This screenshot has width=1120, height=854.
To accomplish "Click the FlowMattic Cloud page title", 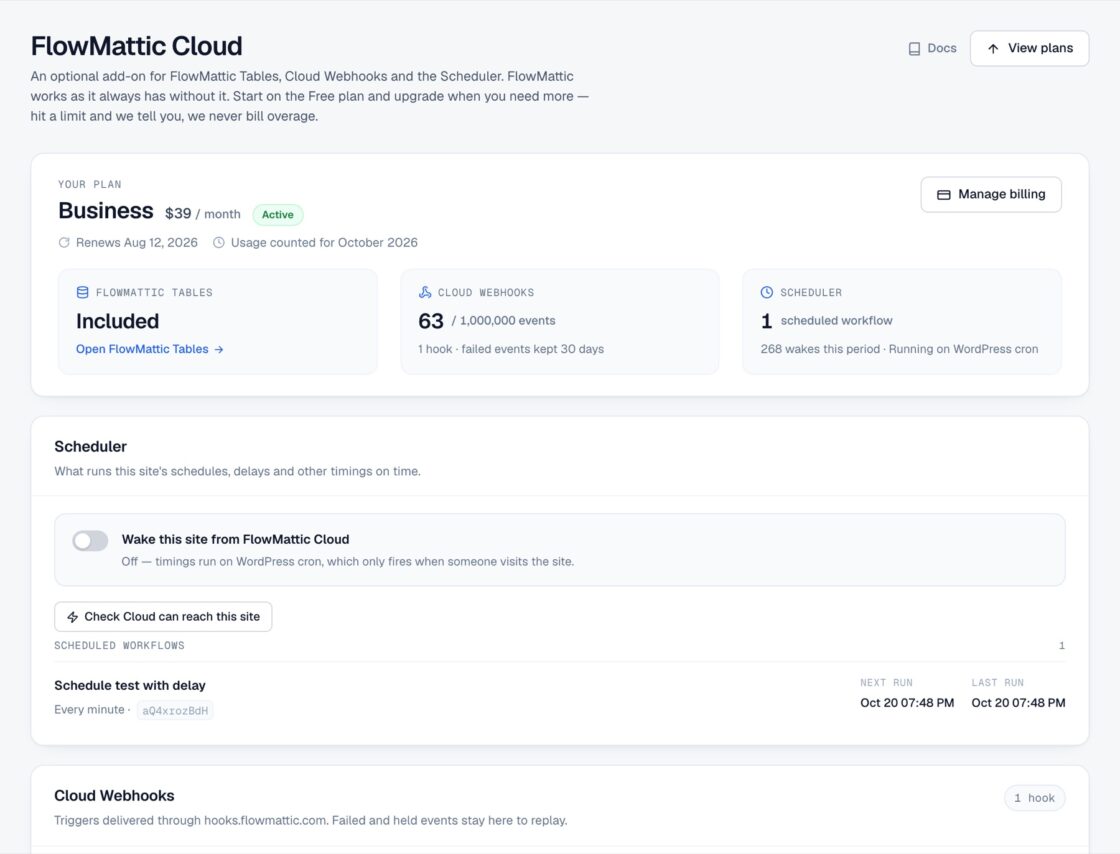I will click(x=136, y=46).
